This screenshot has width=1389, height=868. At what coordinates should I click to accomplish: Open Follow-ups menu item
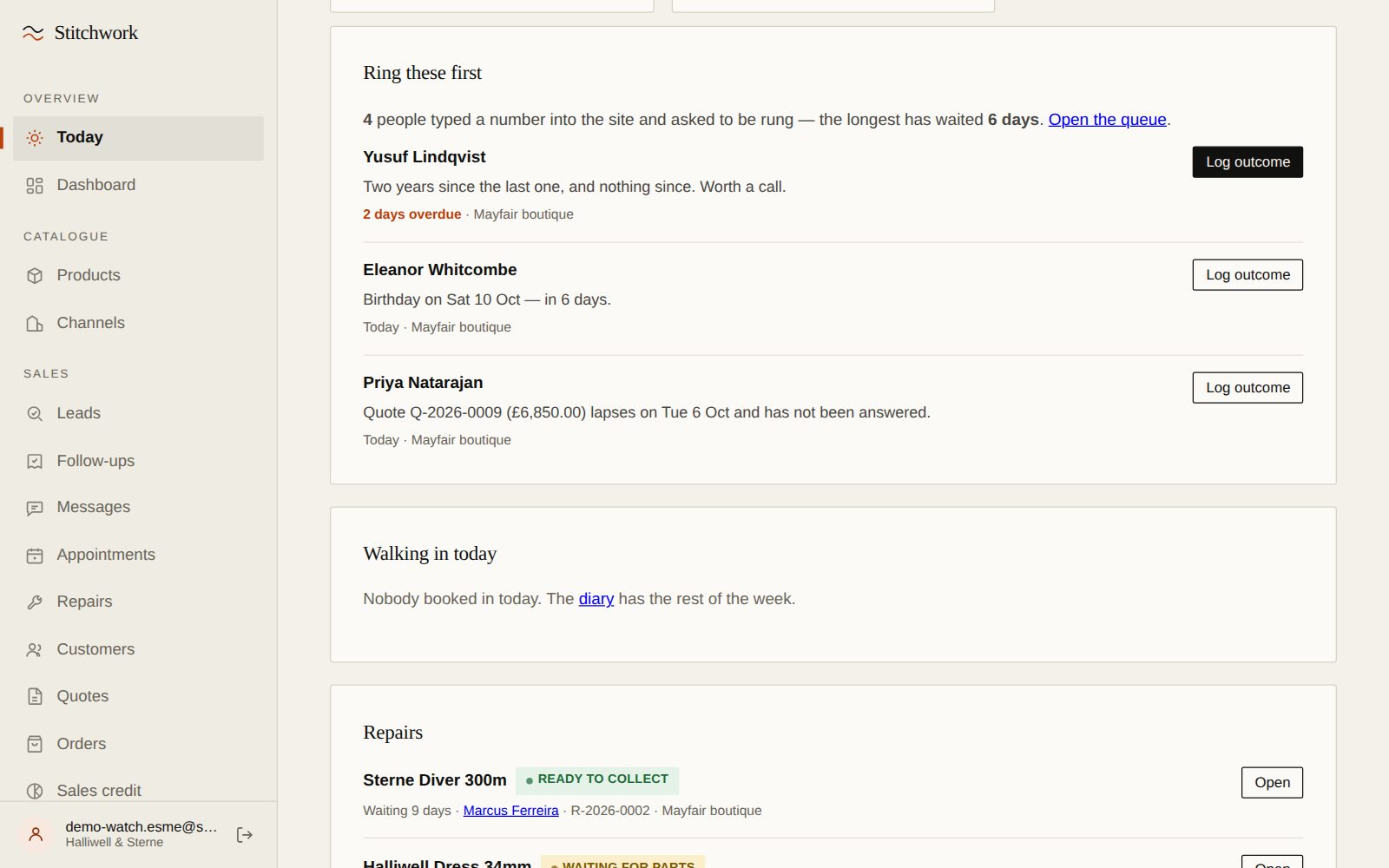(x=138, y=462)
